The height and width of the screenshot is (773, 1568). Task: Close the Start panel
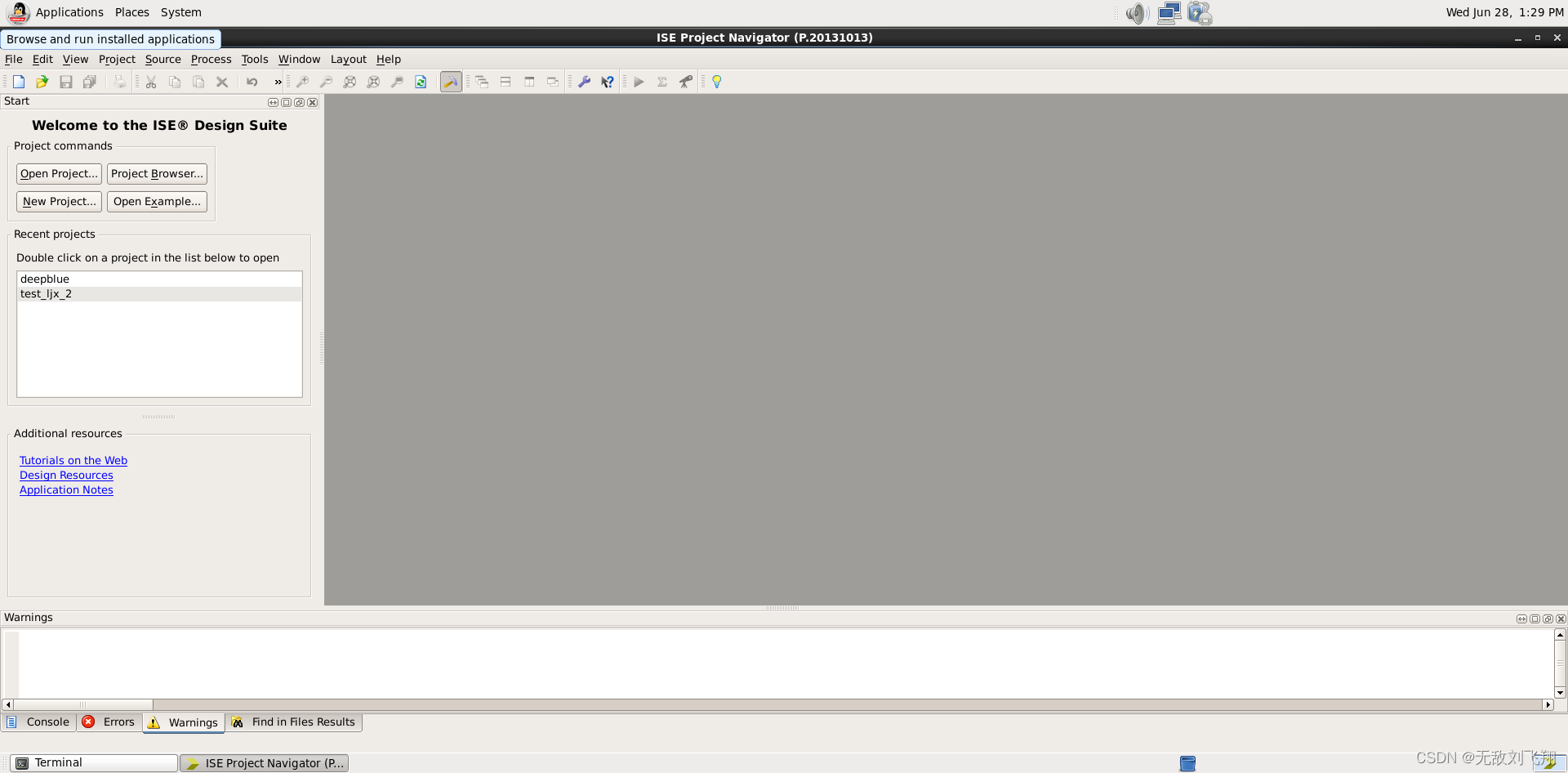pyautogui.click(x=312, y=102)
